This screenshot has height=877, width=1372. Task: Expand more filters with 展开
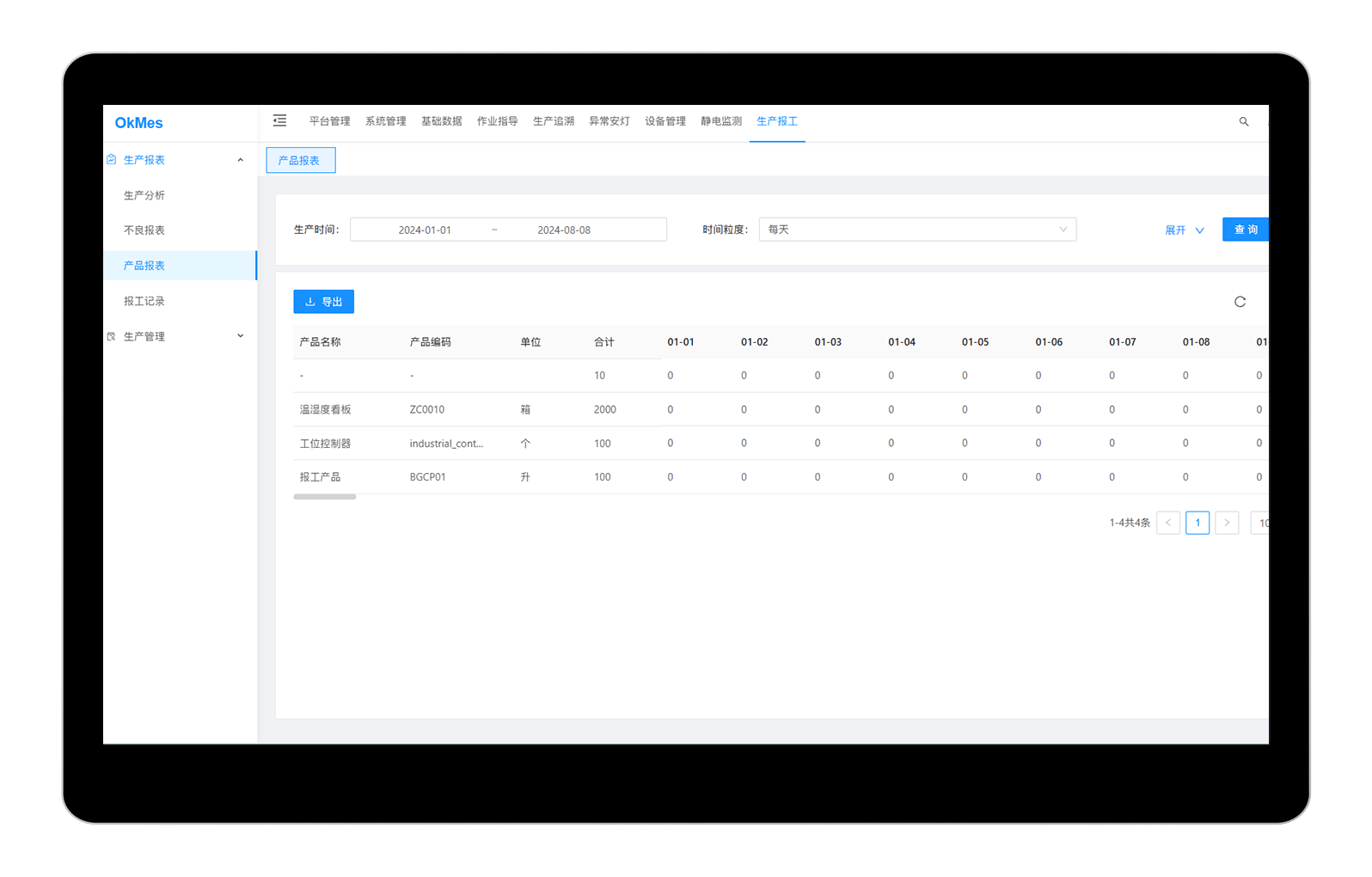coord(1184,230)
